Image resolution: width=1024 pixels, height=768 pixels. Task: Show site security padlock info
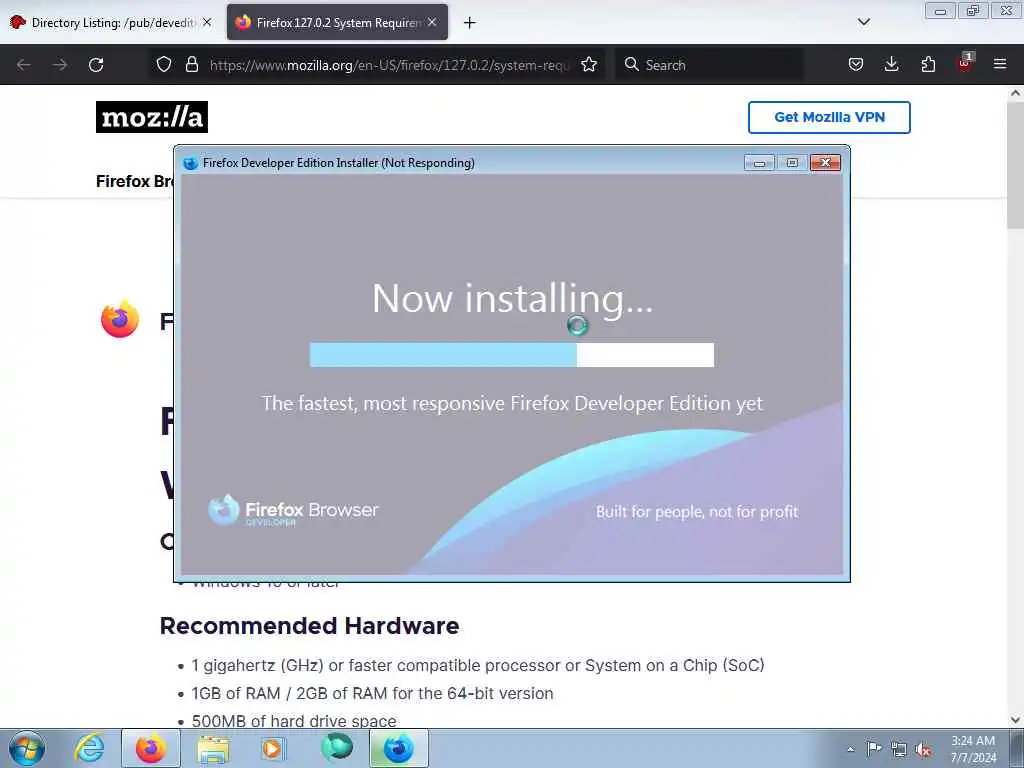[x=191, y=65]
